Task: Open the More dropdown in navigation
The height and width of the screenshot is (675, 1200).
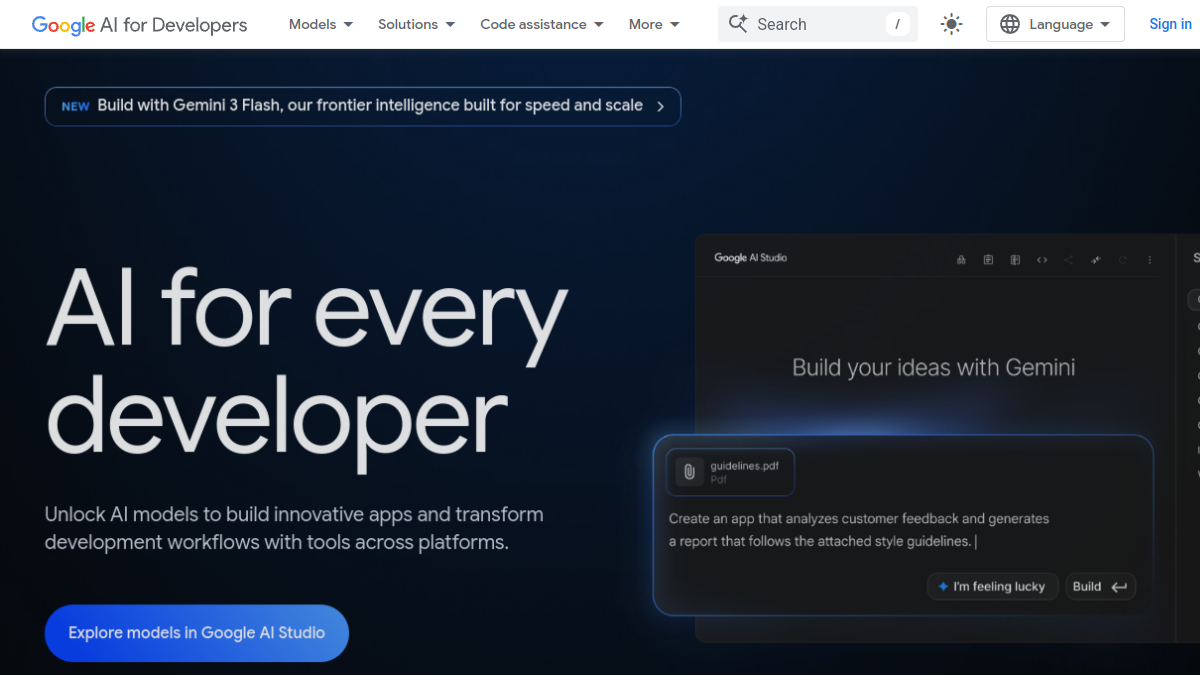Action: coord(654,24)
